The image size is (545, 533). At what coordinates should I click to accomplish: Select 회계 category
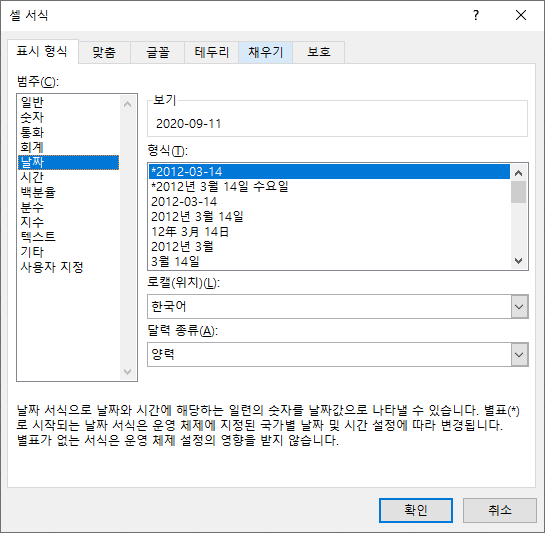pos(68,147)
